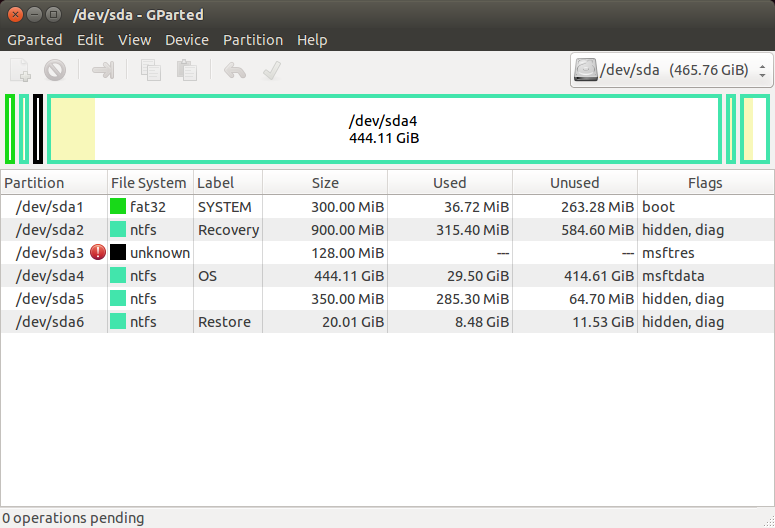Click the Copy partition toolbar icon
Image resolution: width=775 pixels, height=528 pixels.
(x=151, y=70)
